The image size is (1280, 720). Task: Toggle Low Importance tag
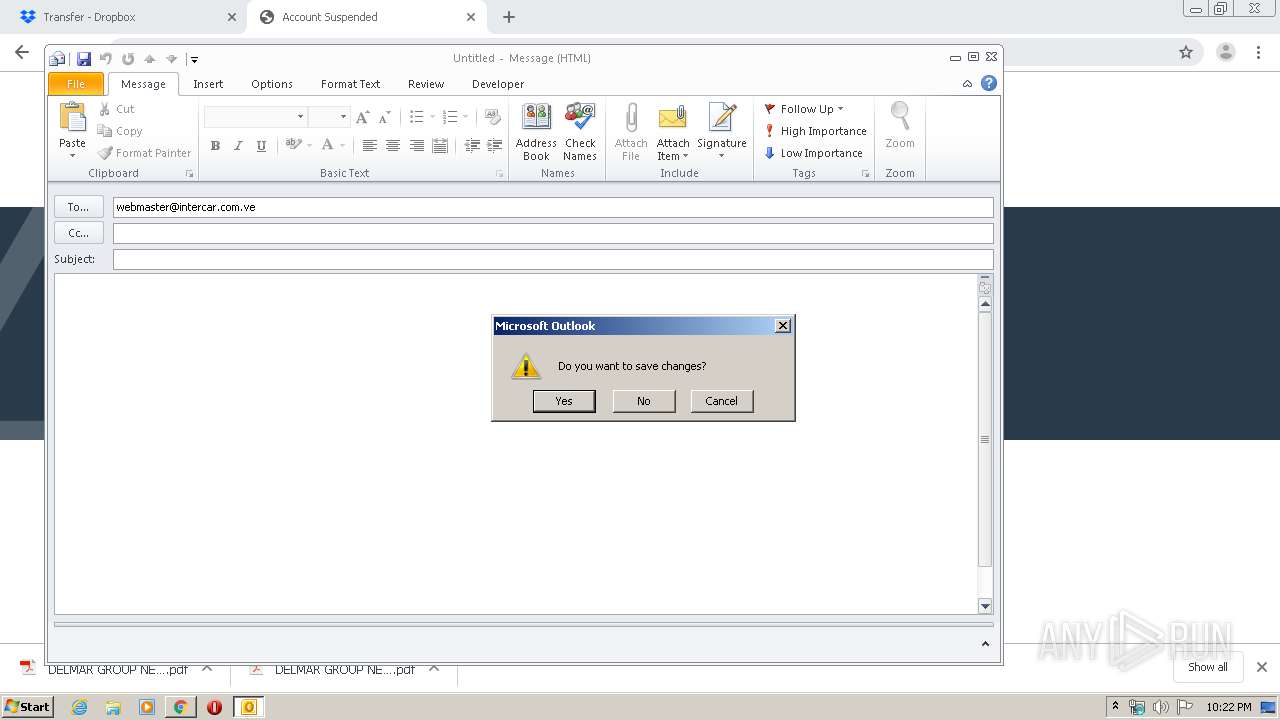pyautogui.click(x=813, y=153)
